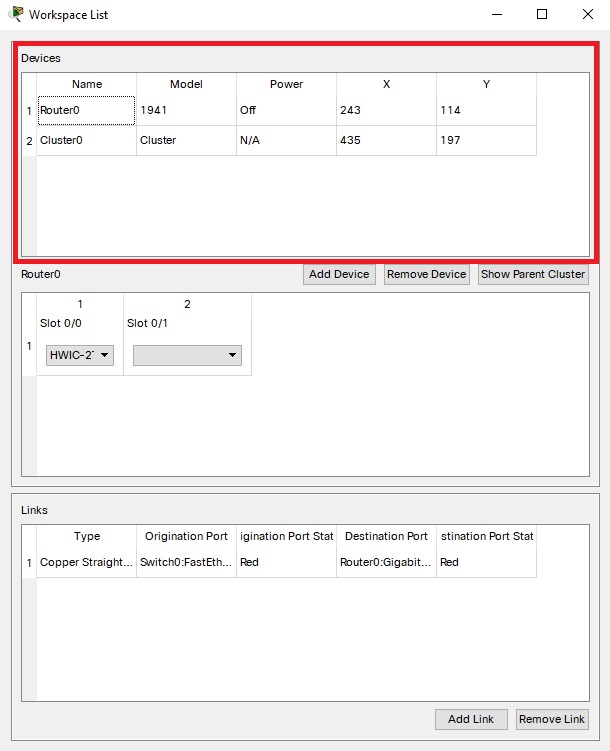Screen dimensions: 610x751
Task: Click the Y value 114 cell
Action: tap(486, 111)
